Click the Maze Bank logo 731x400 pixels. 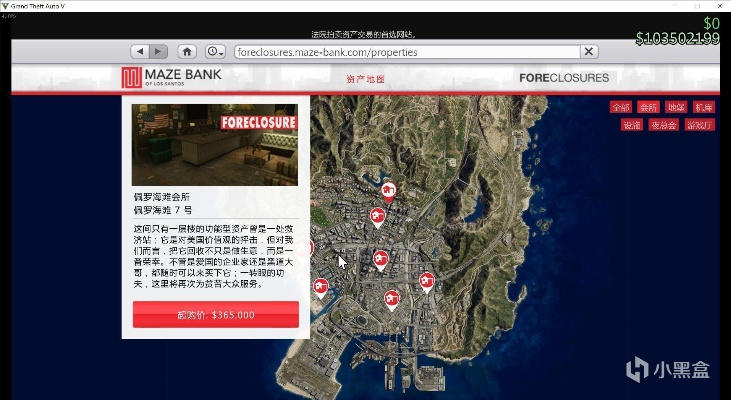click(171, 77)
